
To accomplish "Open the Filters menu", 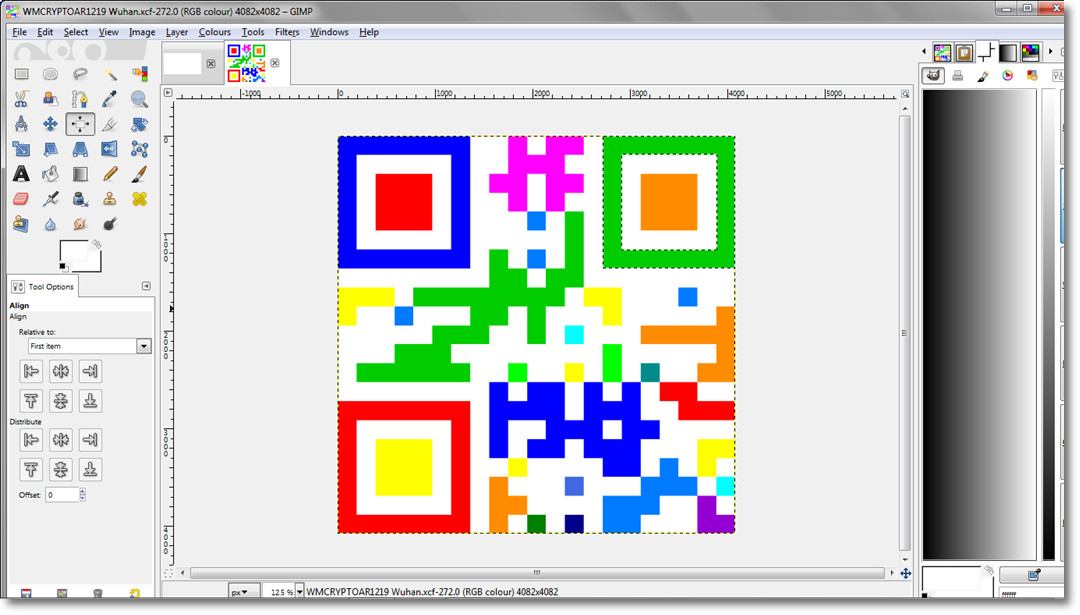I will click(x=287, y=32).
